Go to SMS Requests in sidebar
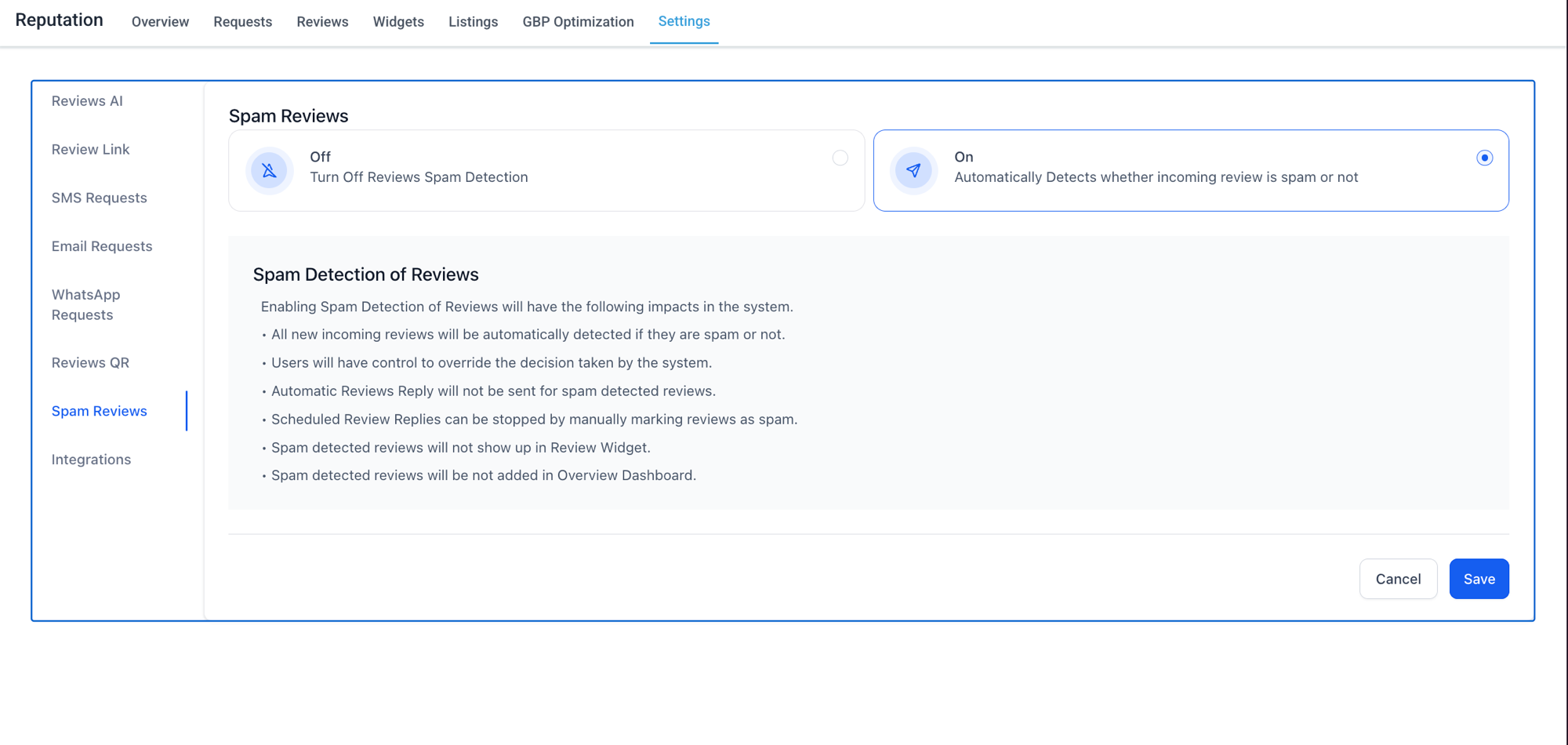The width and height of the screenshot is (1568, 745). [99, 198]
